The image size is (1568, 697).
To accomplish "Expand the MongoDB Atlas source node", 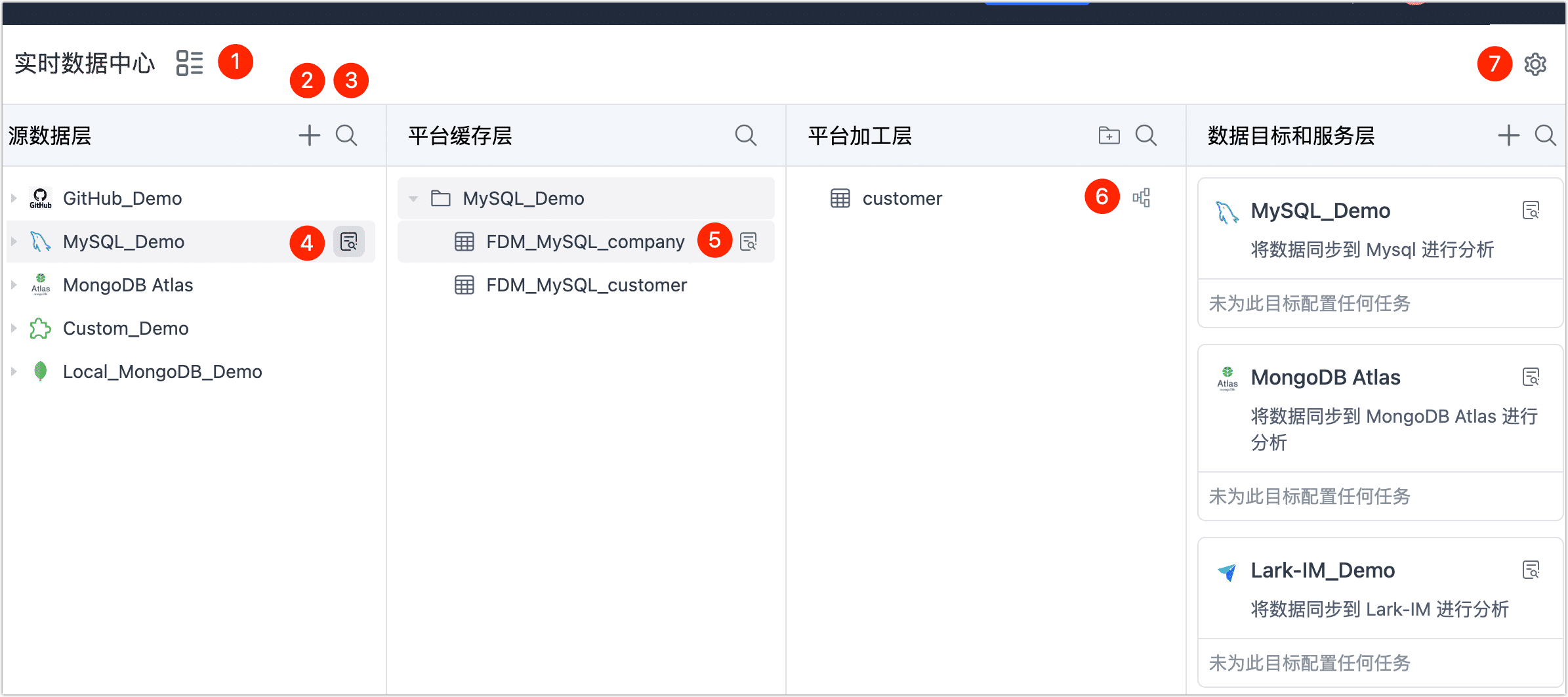I will (x=14, y=285).
